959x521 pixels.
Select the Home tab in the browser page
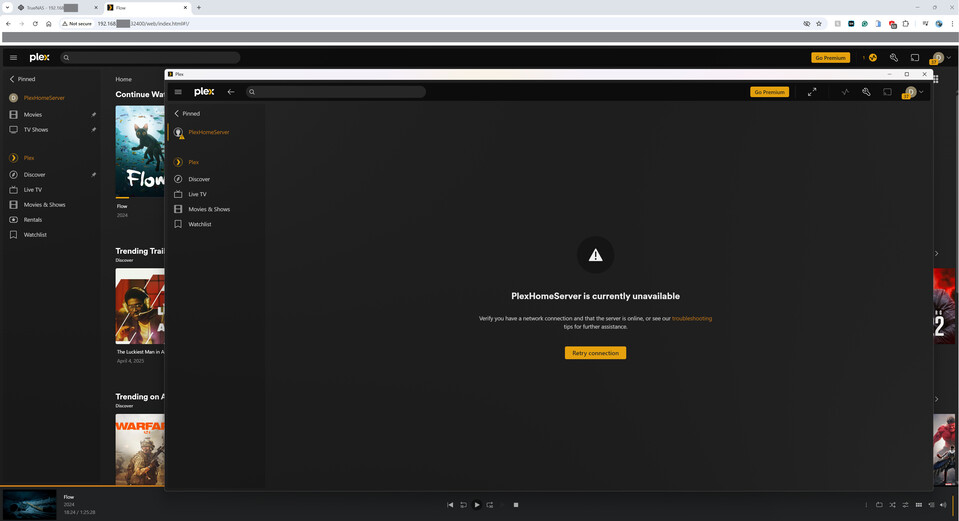click(124, 79)
